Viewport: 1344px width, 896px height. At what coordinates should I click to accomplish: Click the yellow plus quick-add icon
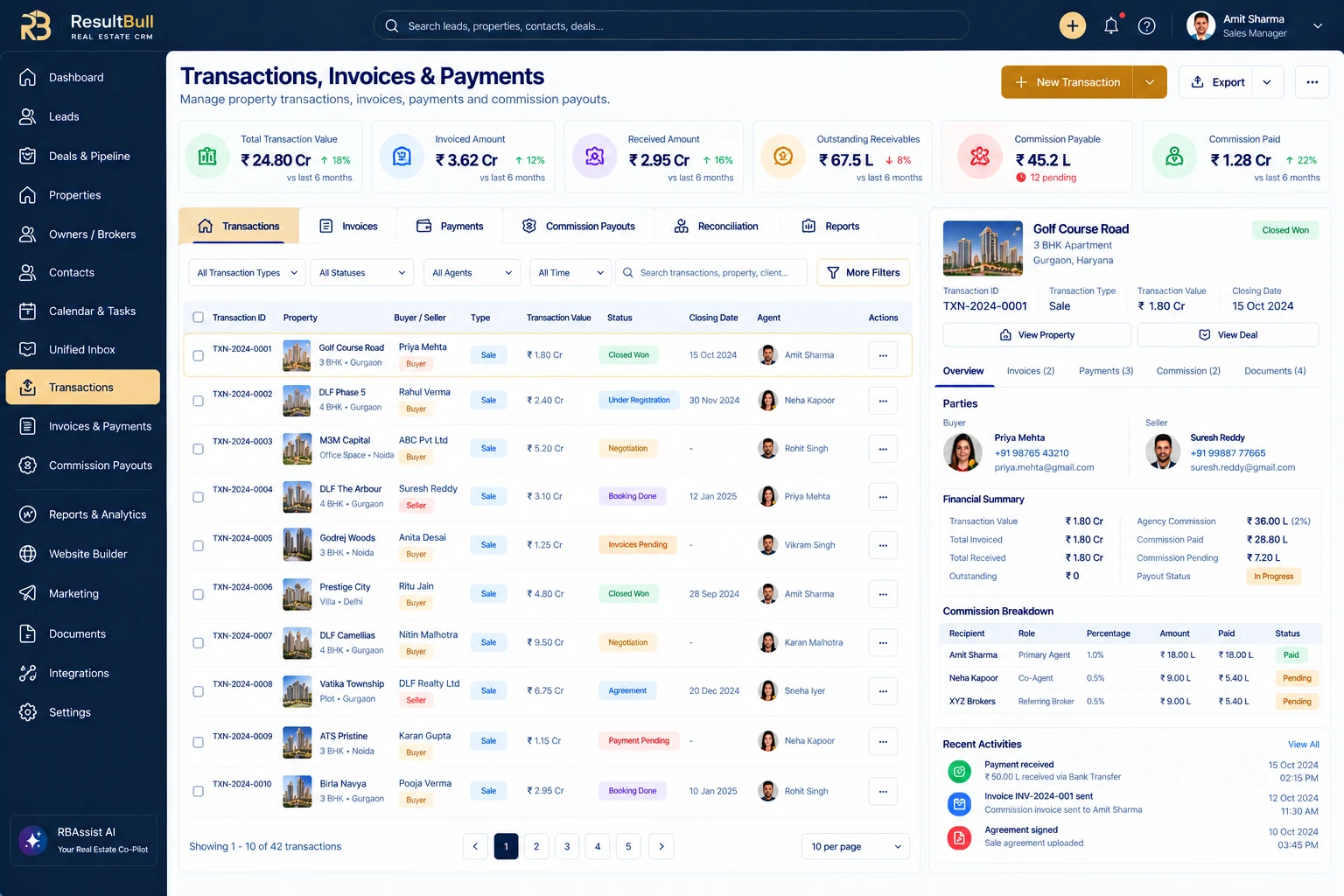(x=1073, y=25)
